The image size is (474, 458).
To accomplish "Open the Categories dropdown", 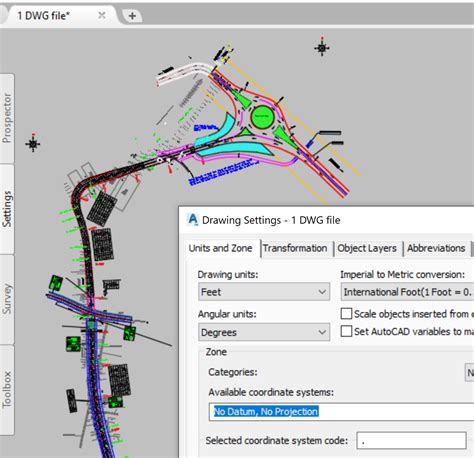I will click(469, 372).
